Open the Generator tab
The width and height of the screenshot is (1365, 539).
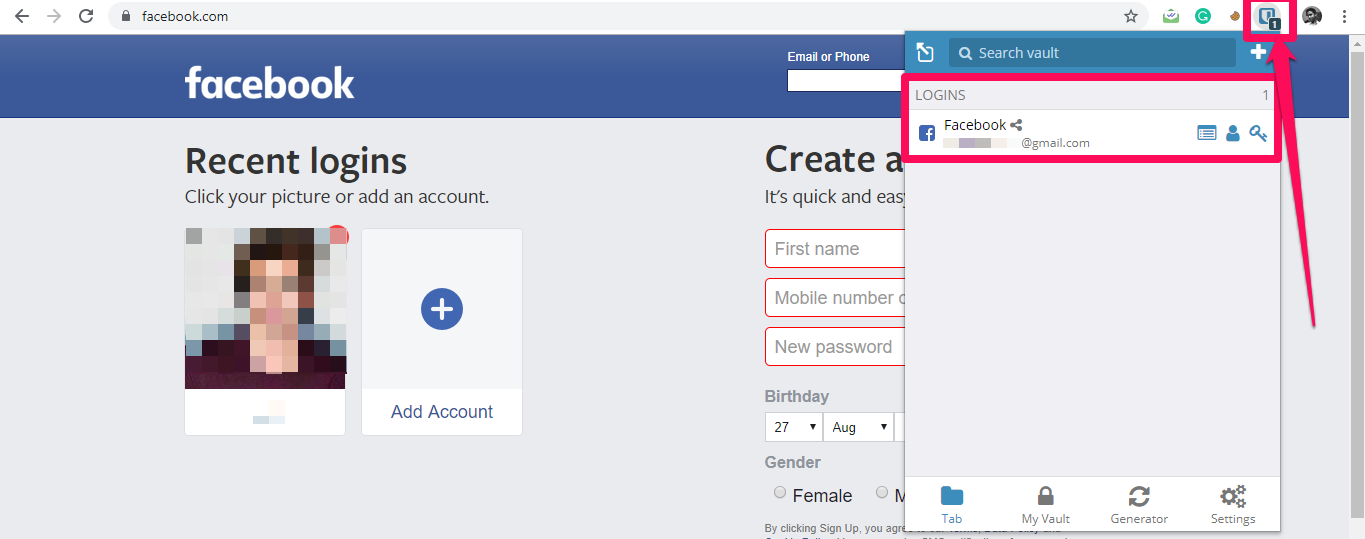point(1139,505)
